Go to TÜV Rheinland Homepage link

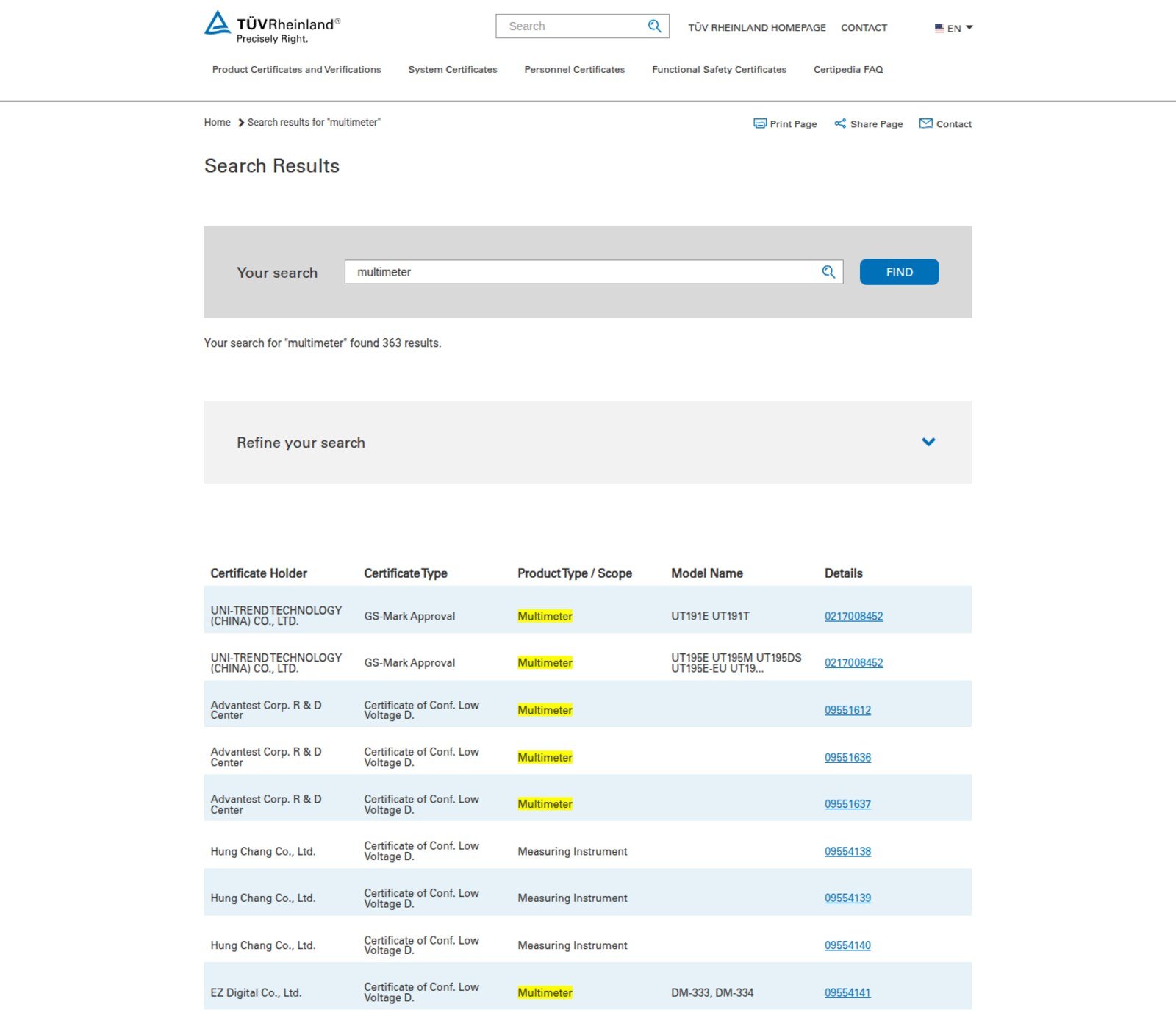pos(757,28)
